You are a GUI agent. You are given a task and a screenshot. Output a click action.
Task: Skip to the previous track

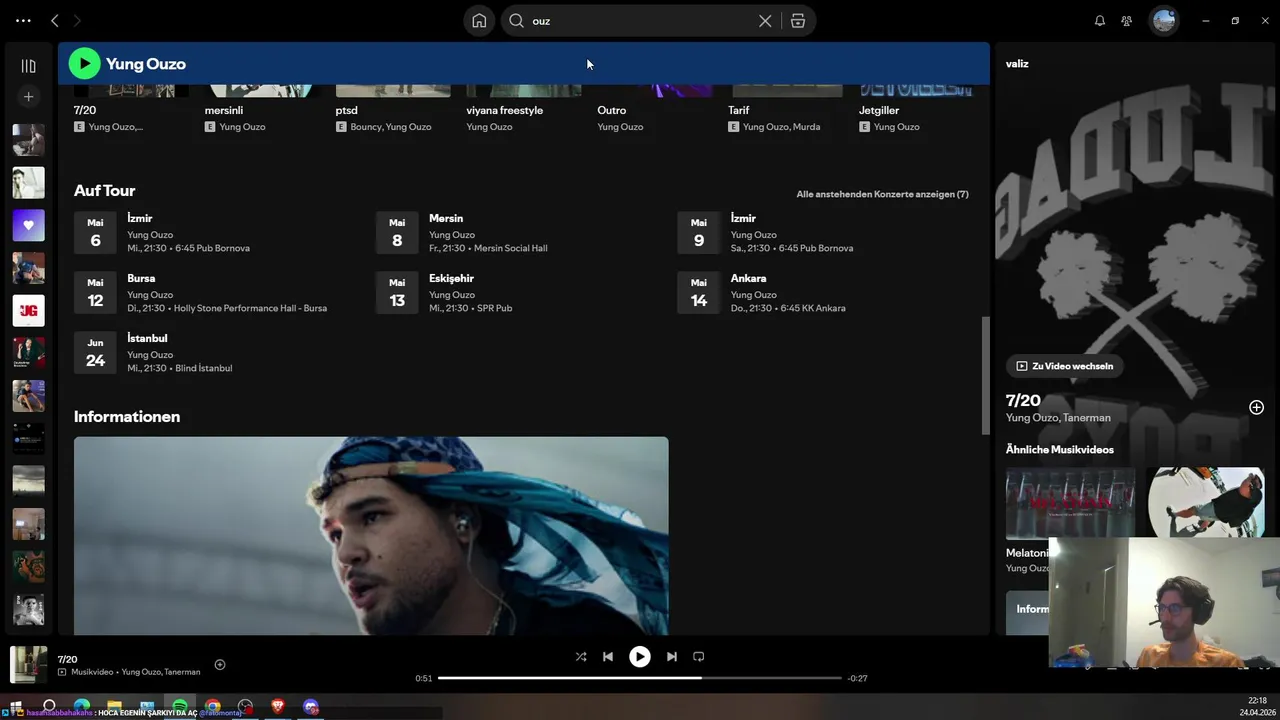tap(608, 657)
